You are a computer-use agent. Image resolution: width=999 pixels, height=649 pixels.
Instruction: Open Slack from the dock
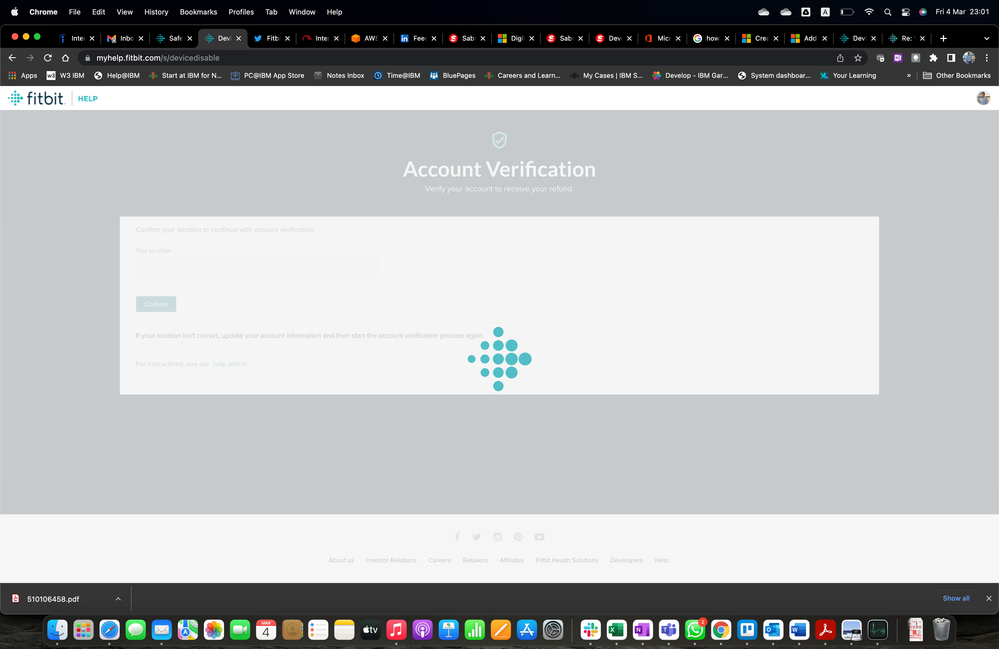pyautogui.click(x=590, y=630)
